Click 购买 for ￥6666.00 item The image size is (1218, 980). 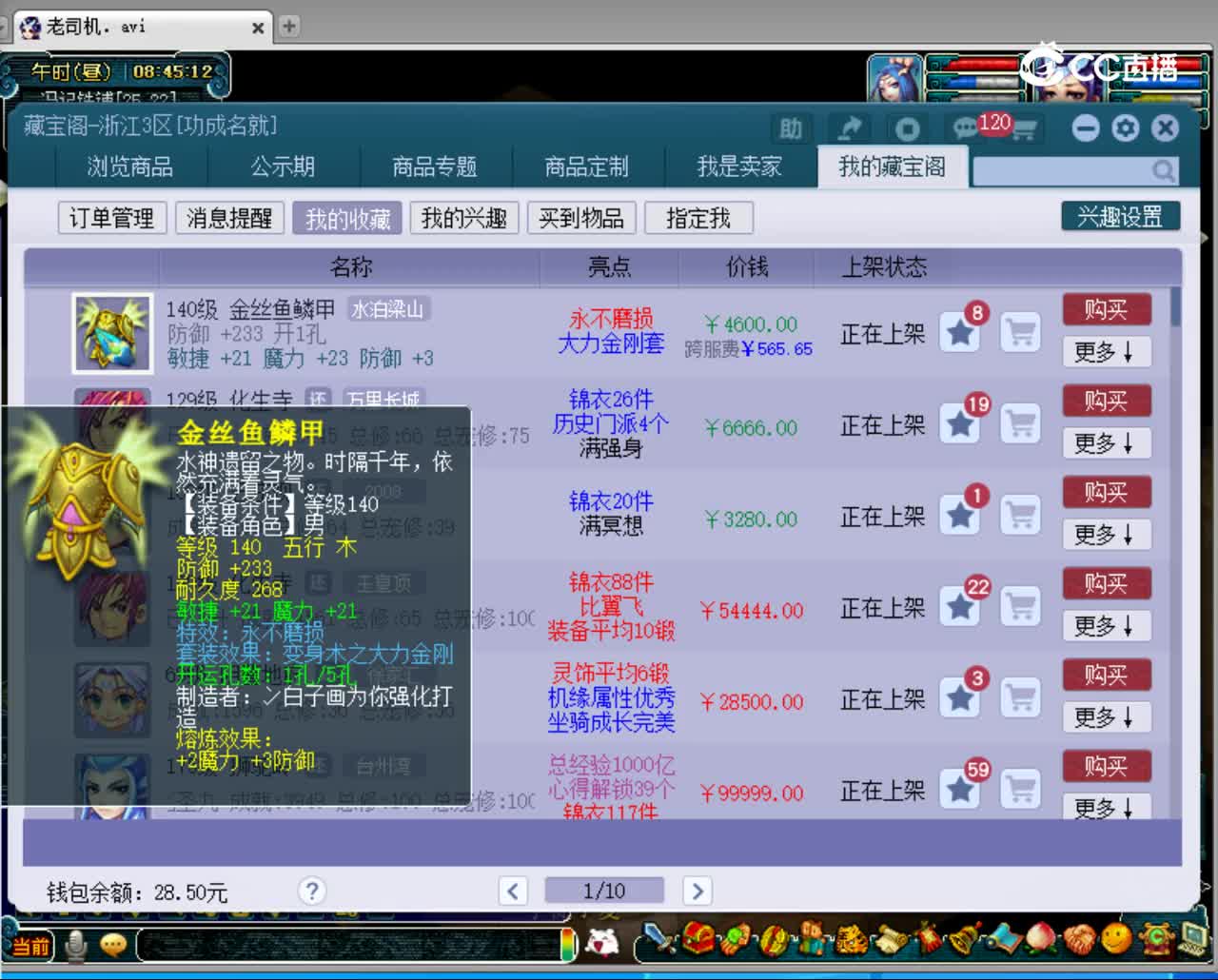pyautogui.click(x=1106, y=401)
